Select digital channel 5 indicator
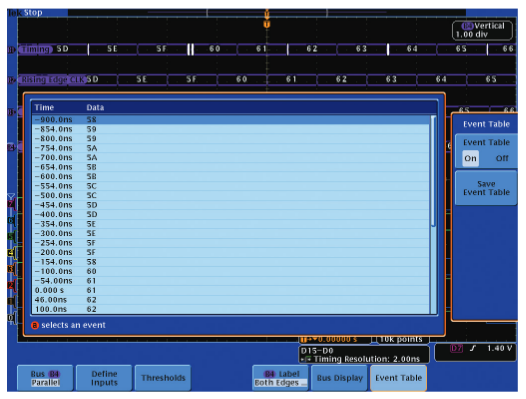The image size is (526, 399). [x=11, y=236]
